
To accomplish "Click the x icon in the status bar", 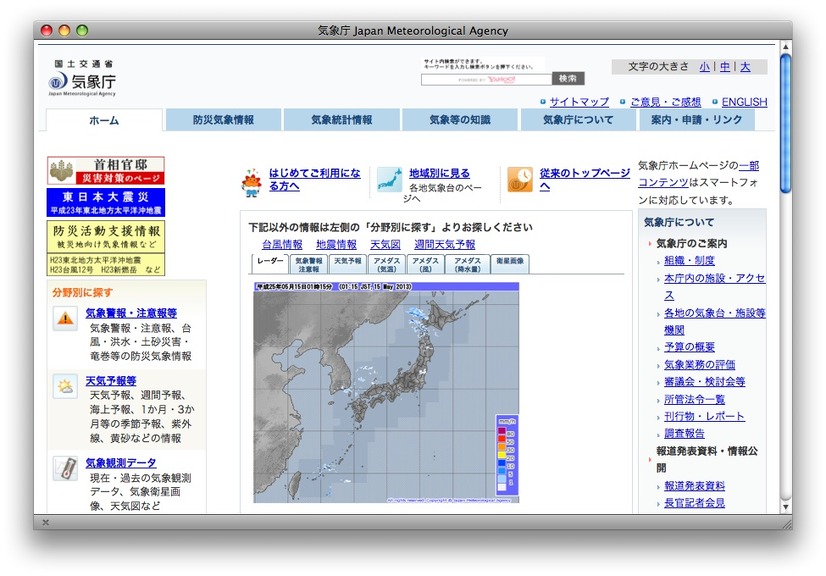I will pyautogui.click(x=45, y=522).
